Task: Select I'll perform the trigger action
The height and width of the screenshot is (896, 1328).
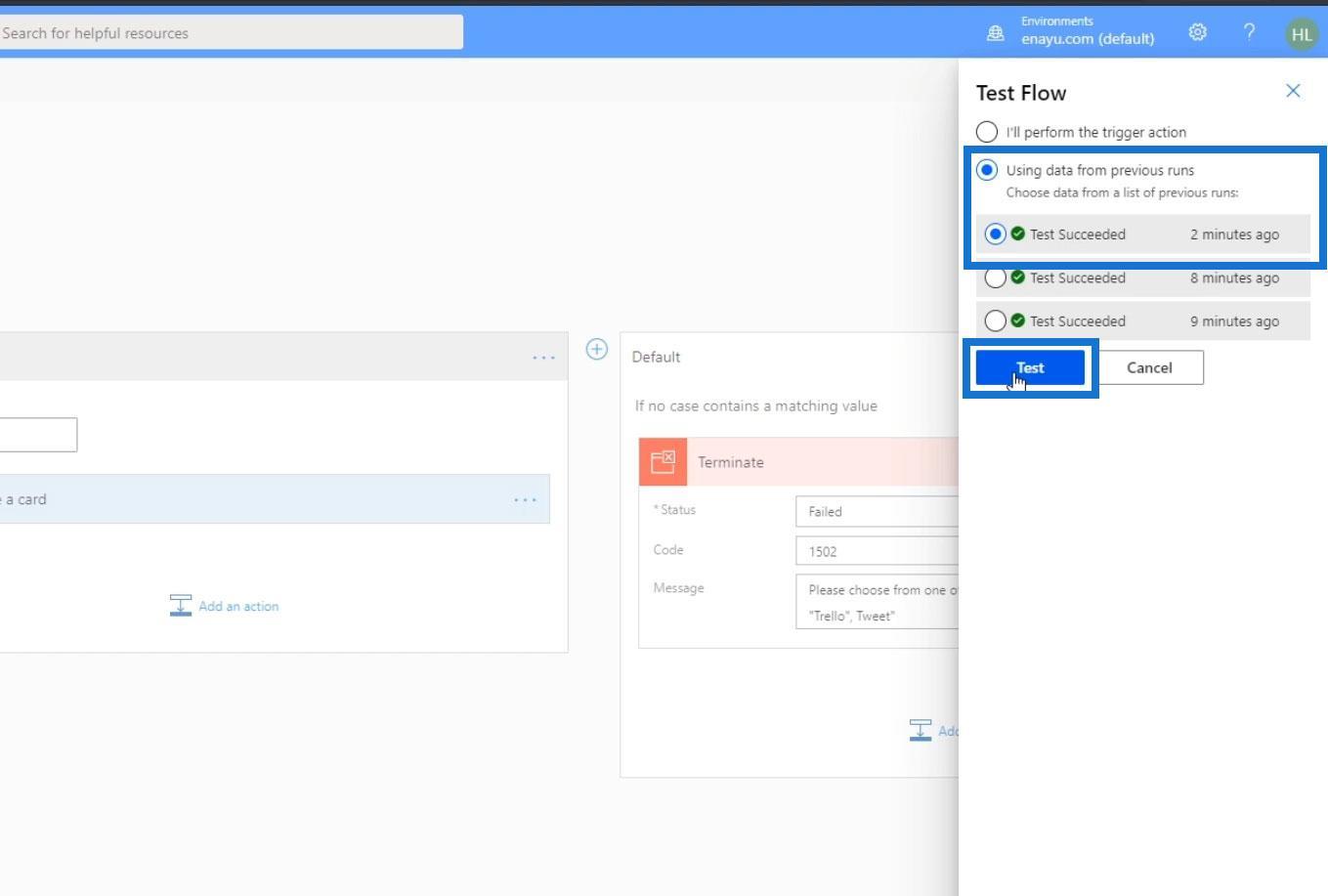Action: pos(987,132)
